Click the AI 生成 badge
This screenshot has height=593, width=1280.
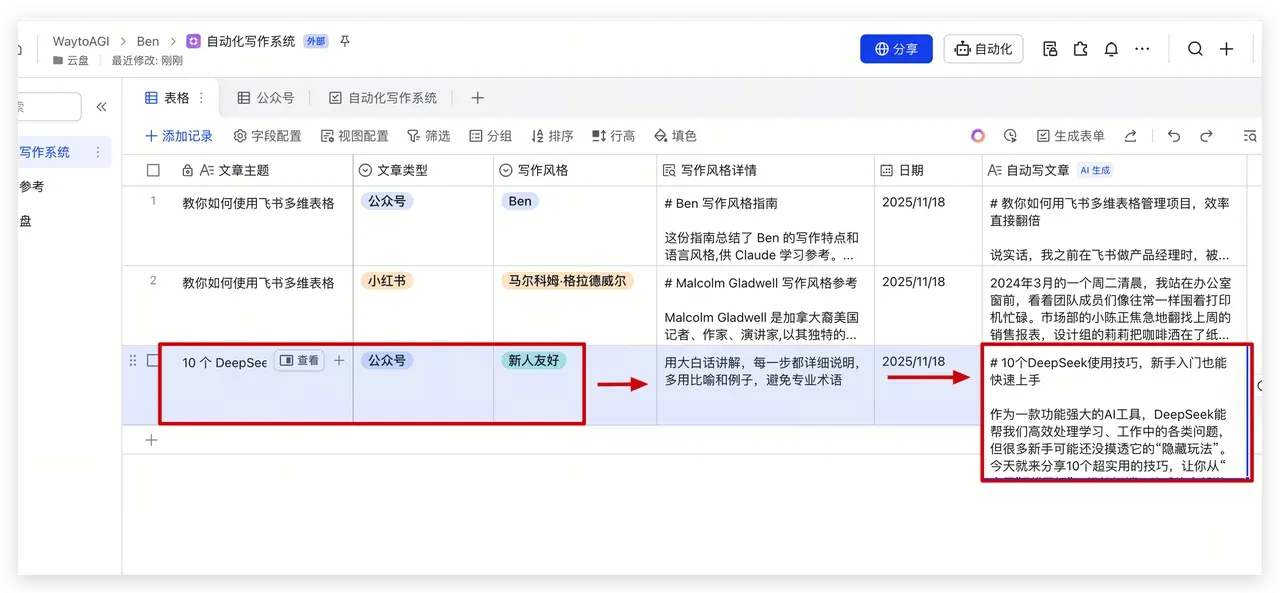1095,171
